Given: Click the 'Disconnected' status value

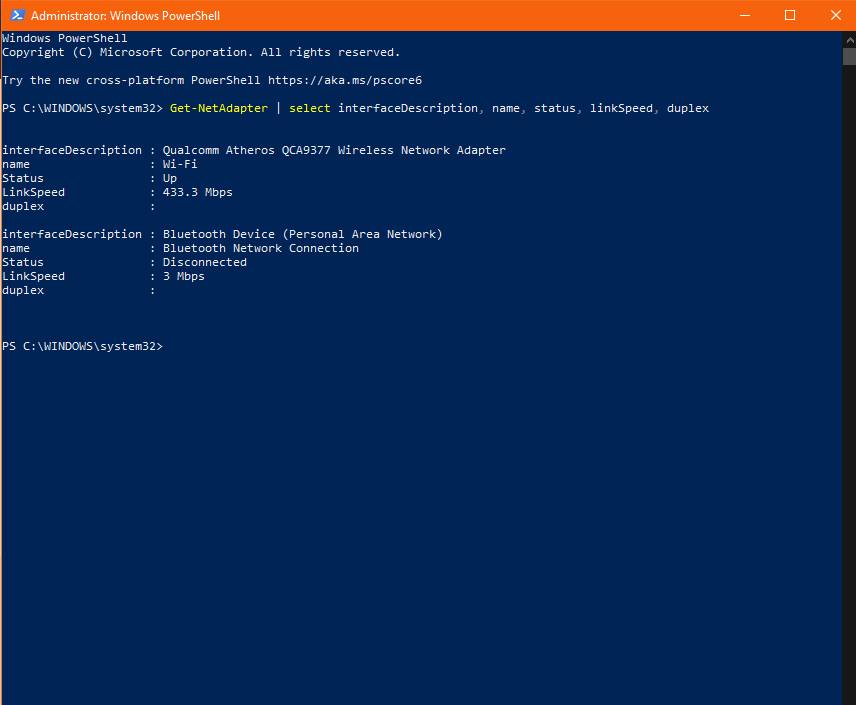Looking at the screenshot, I should click(205, 262).
